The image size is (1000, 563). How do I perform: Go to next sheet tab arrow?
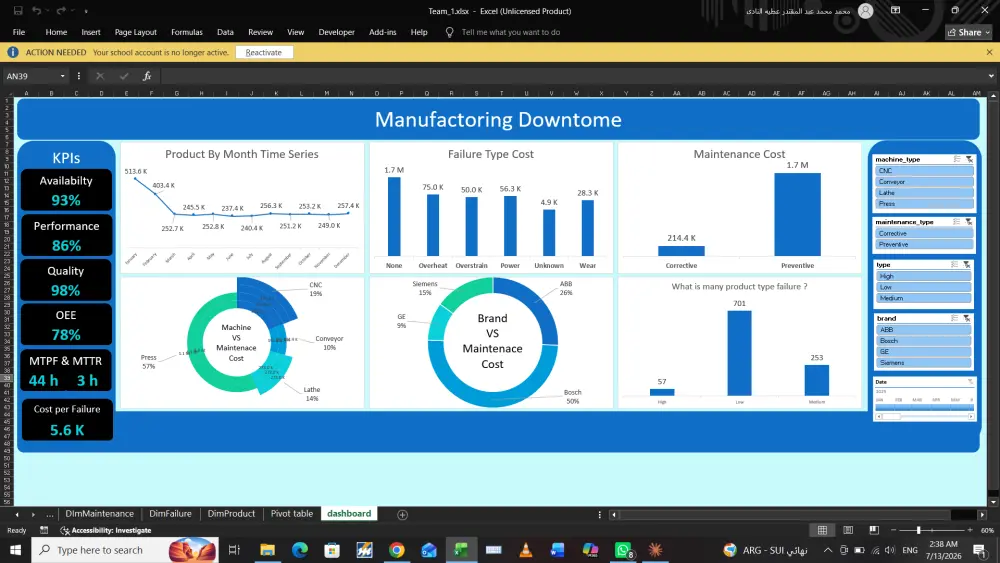pyautogui.click(x=33, y=514)
